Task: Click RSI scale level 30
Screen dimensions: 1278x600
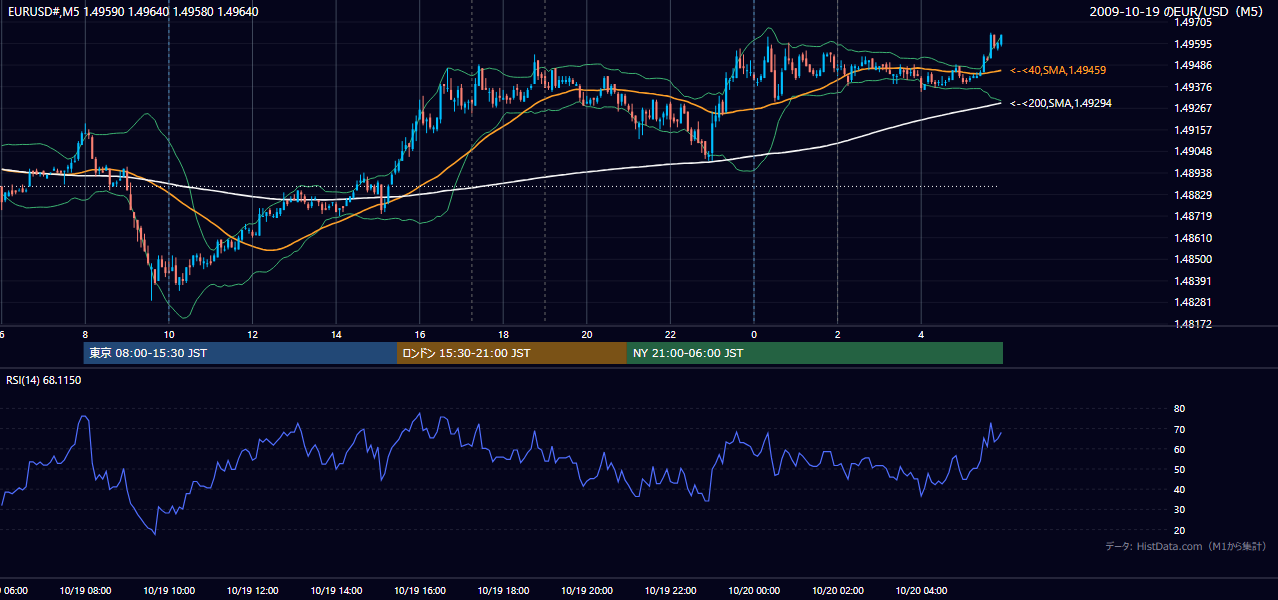Action: (x=1179, y=510)
